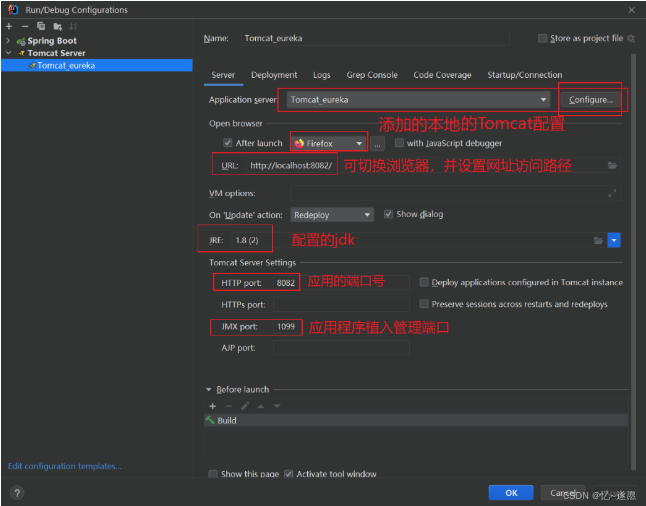Image resolution: width=646 pixels, height=506 pixels.
Task: Open the Application server dropdown
Action: pyautogui.click(x=418, y=100)
